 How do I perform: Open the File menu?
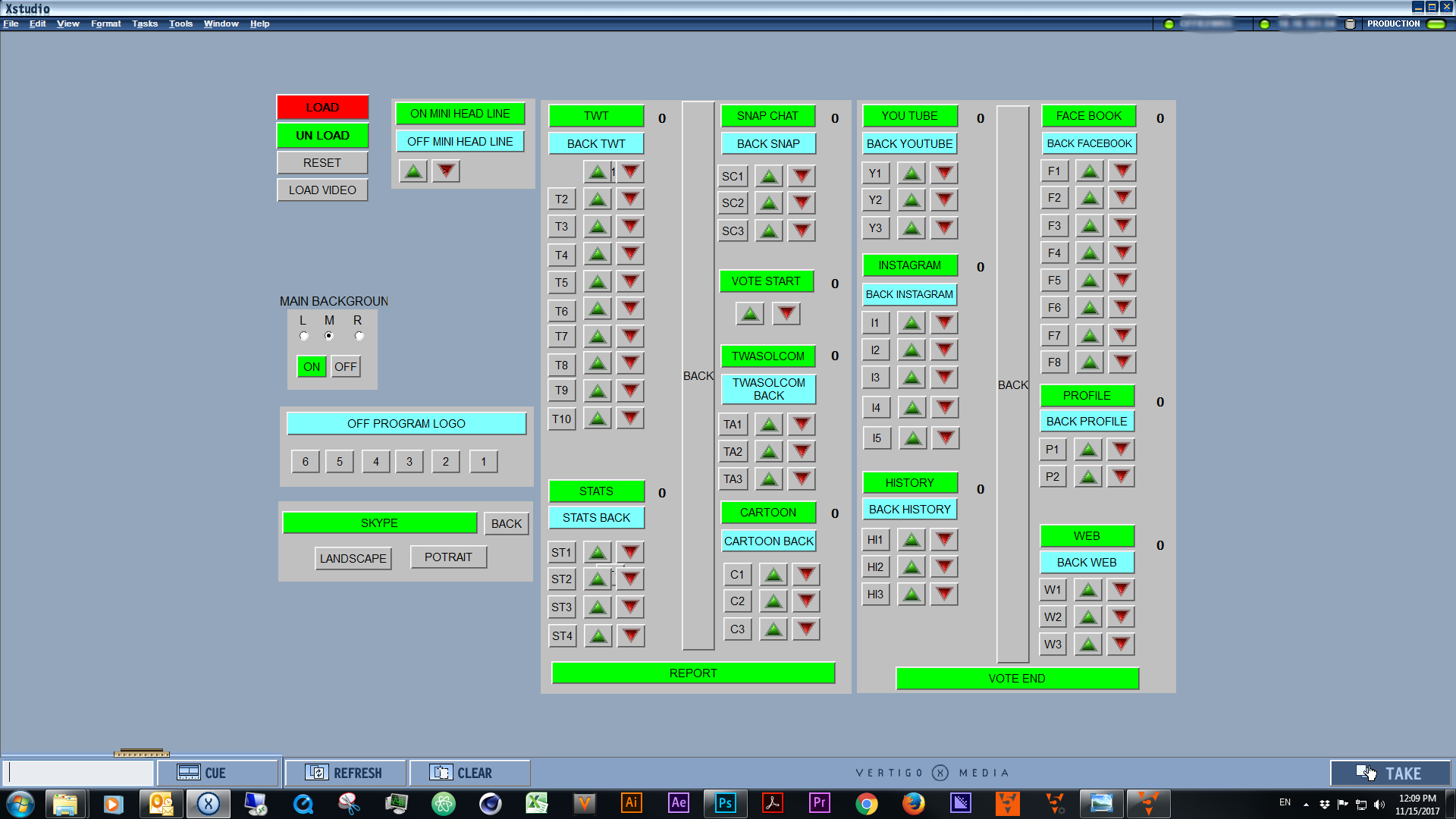[x=11, y=24]
